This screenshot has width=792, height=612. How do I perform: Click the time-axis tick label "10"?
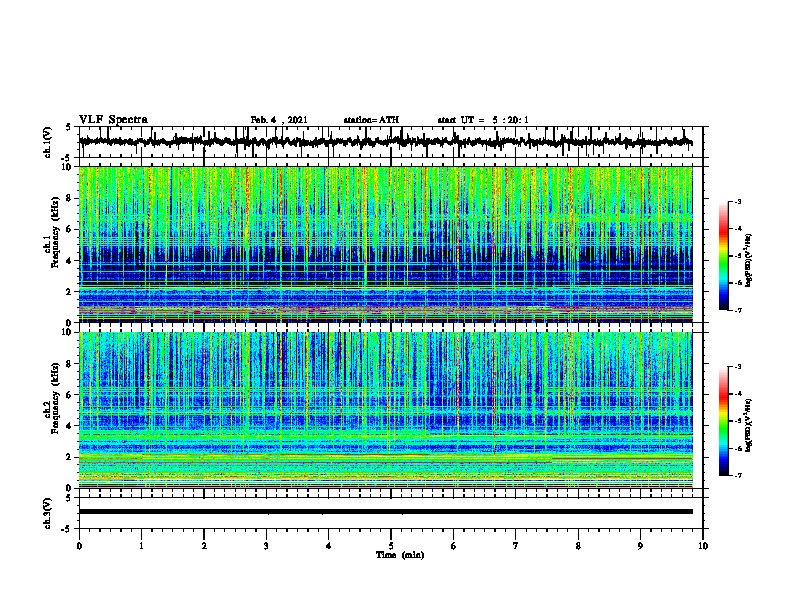[703, 546]
